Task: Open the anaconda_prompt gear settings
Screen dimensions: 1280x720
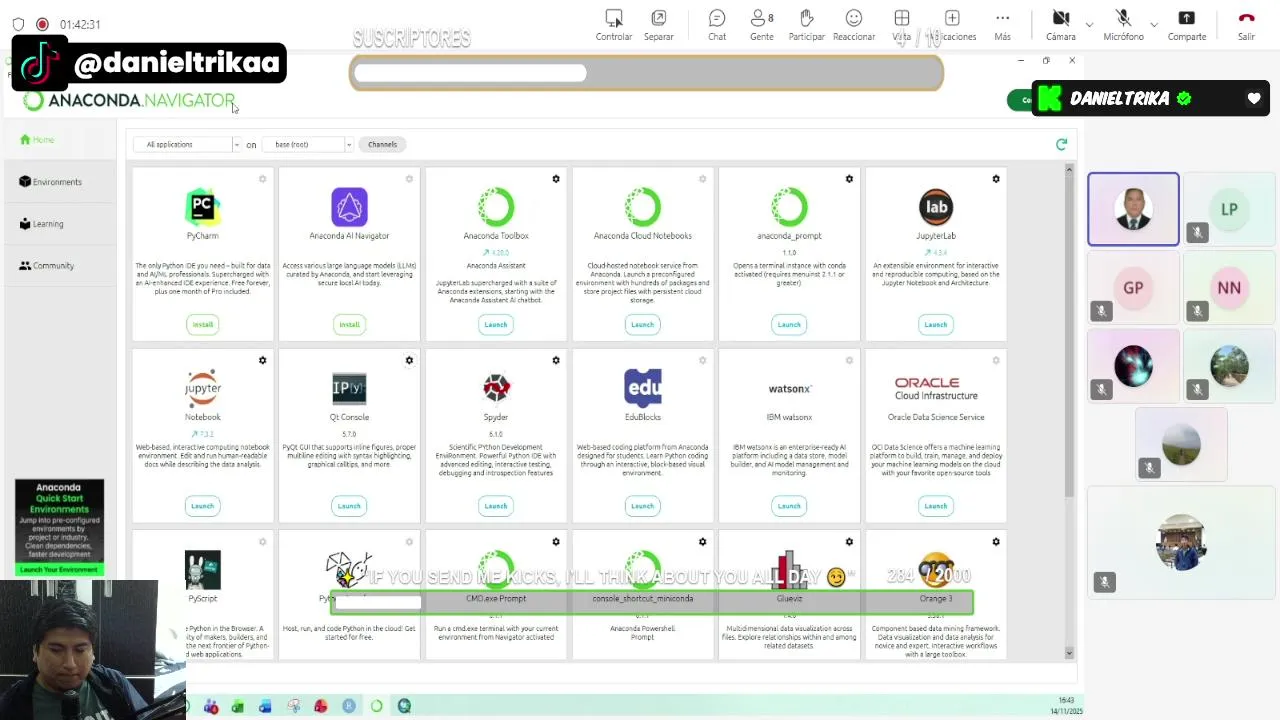Action: tap(849, 179)
